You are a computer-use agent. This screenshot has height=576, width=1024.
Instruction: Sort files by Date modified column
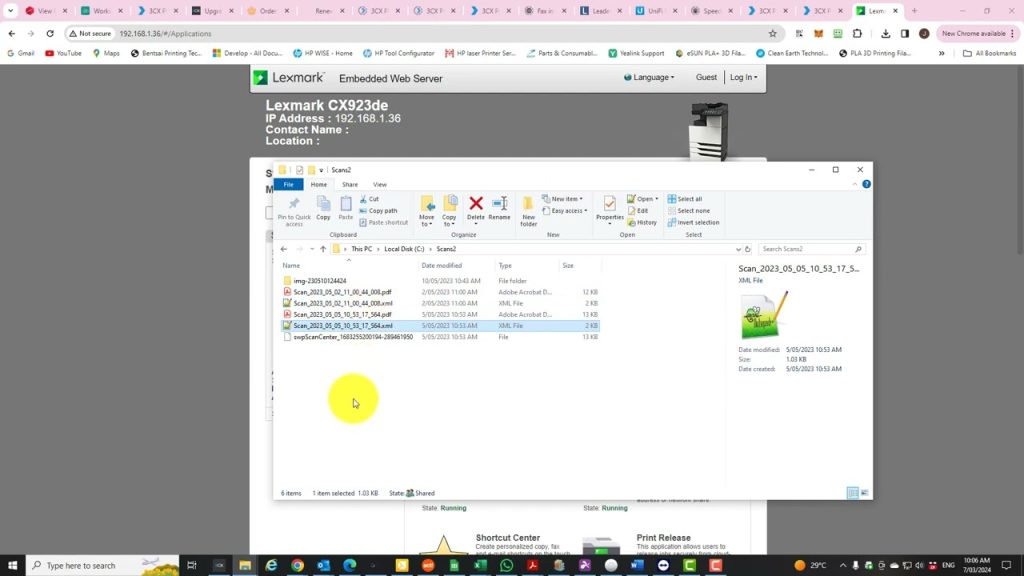[x=441, y=266]
